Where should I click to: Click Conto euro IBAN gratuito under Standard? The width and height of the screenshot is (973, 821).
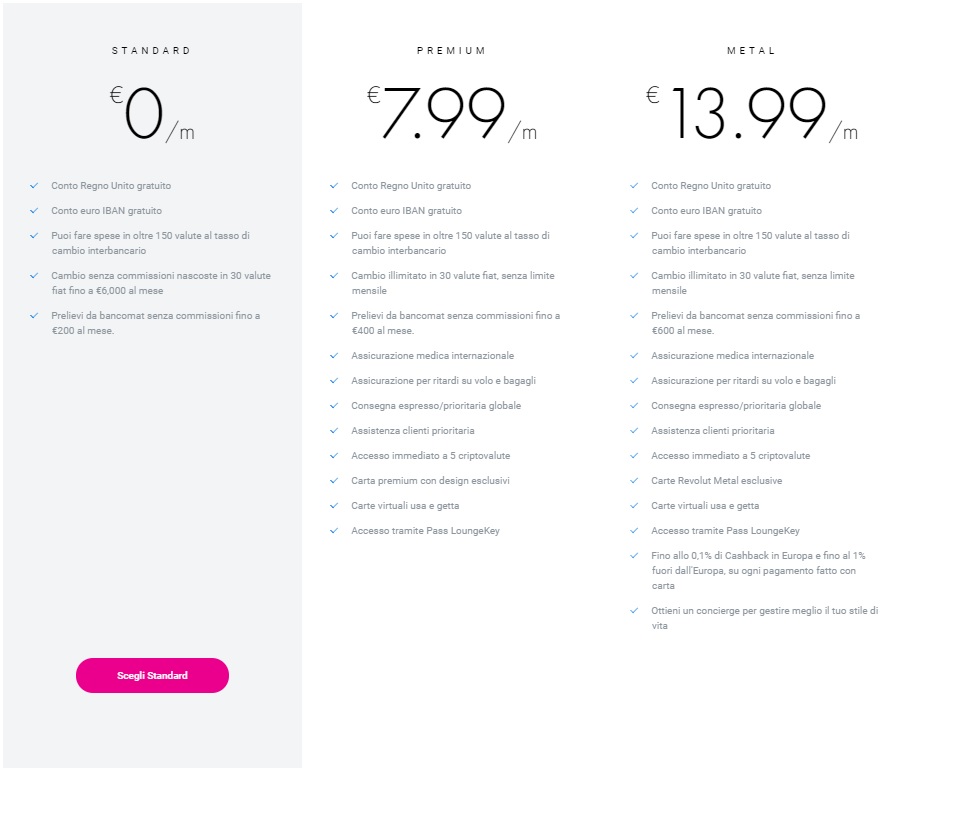pyautogui.click(x=106, y=211)
